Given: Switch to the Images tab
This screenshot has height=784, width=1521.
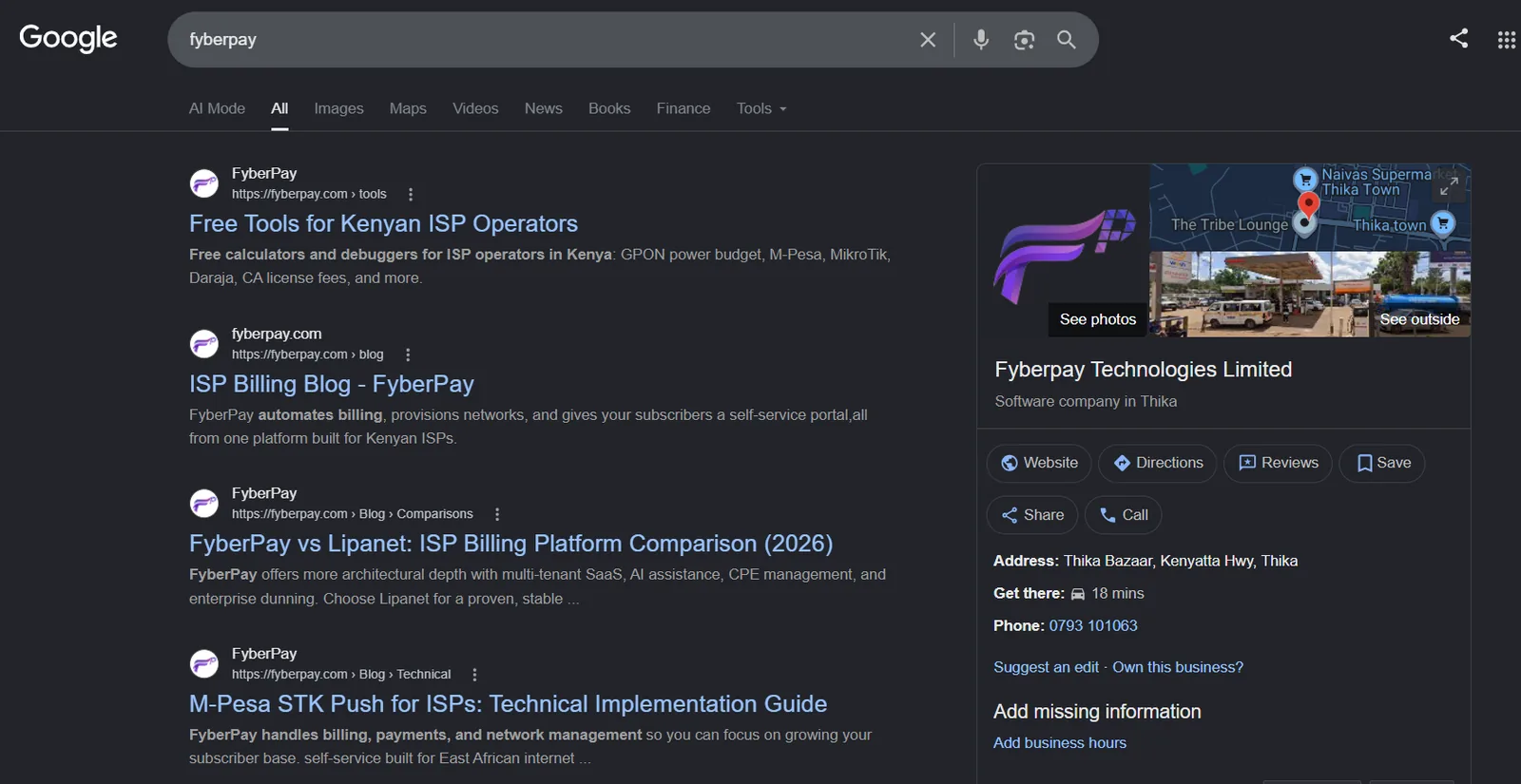Looking at the screenshot, I should click(x=339, y=108).
